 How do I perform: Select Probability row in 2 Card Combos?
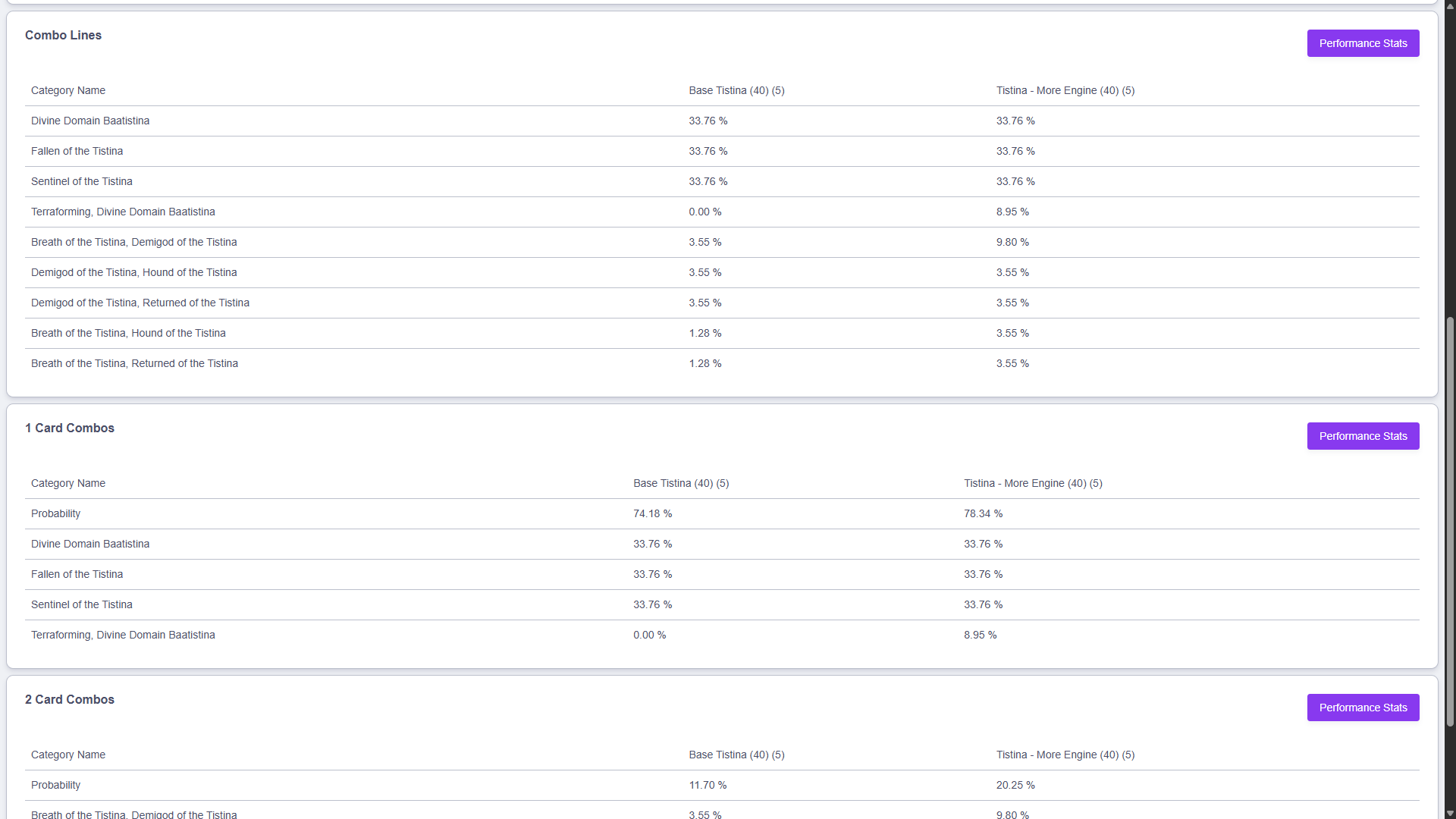(x=722, y=785)
